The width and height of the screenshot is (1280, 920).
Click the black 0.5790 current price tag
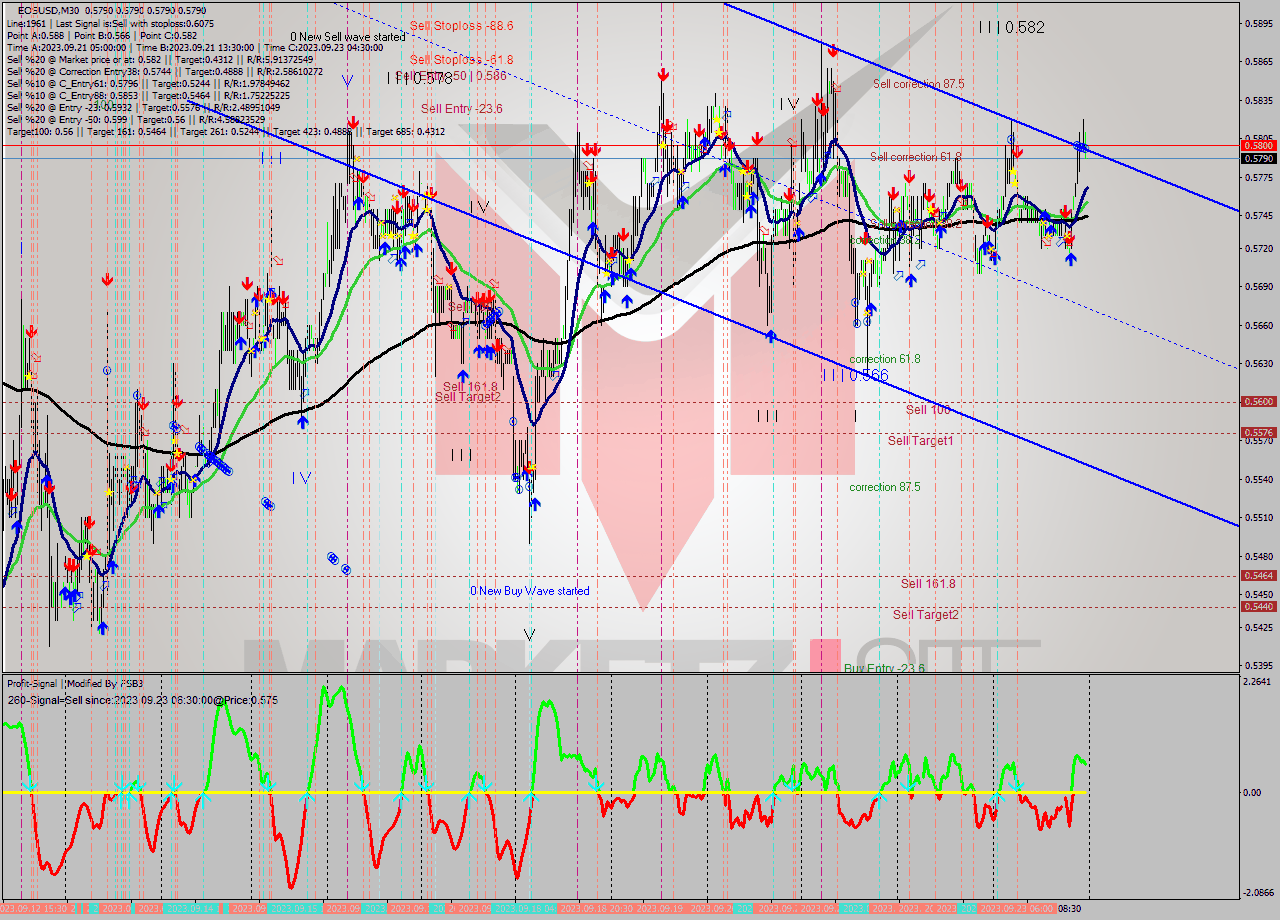point(1258,158)
